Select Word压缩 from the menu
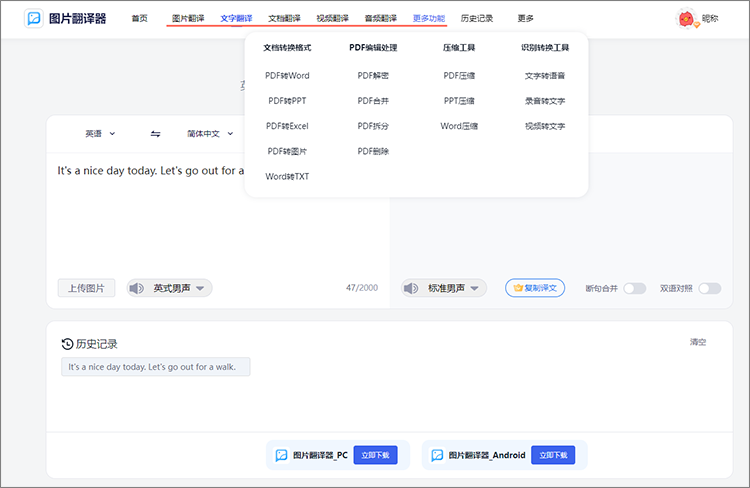Screen dimensions: 750x488 [x=459, y=126]
